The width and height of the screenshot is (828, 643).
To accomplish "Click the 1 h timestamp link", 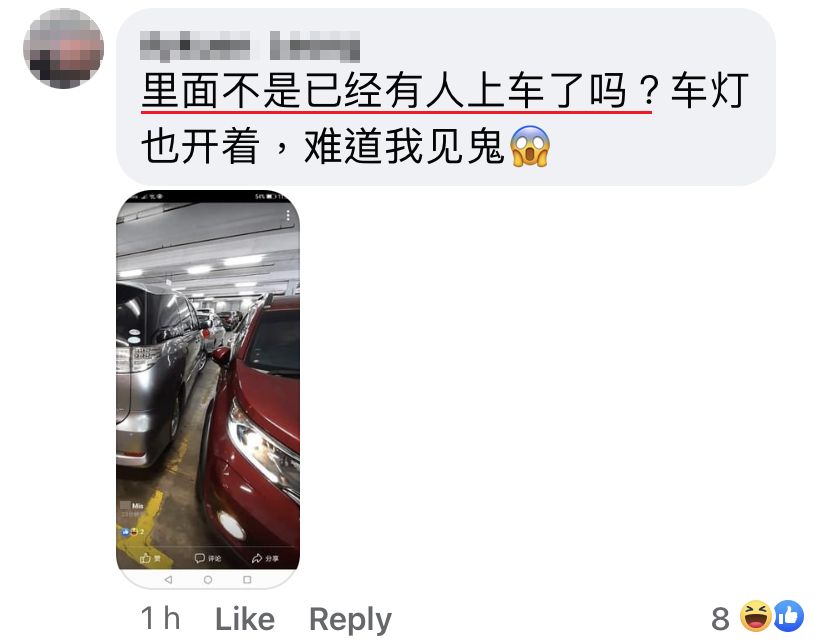I will (x=161, y=619).
